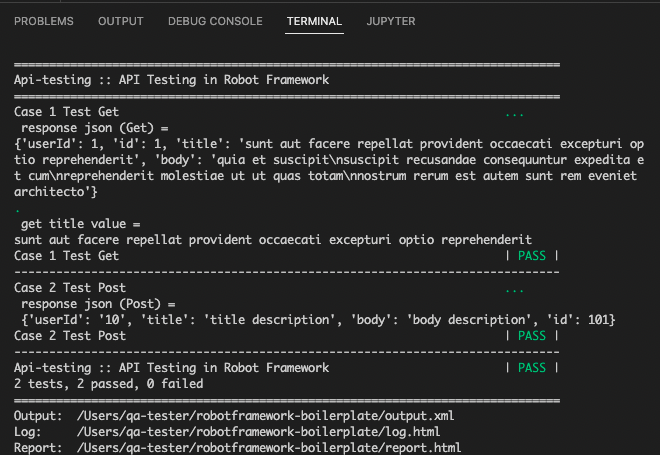Click the 'response json (Get) =' line
The width and height of the screenshot is (660, 455).
[x=95, y=128]
